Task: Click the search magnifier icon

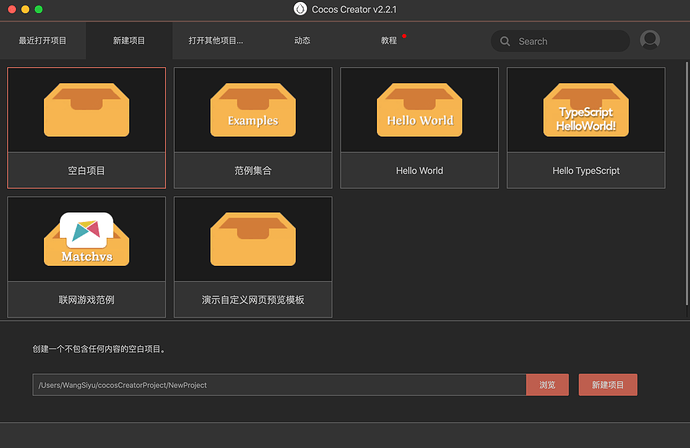Action: pyautogui.click(x=505, y=41)
